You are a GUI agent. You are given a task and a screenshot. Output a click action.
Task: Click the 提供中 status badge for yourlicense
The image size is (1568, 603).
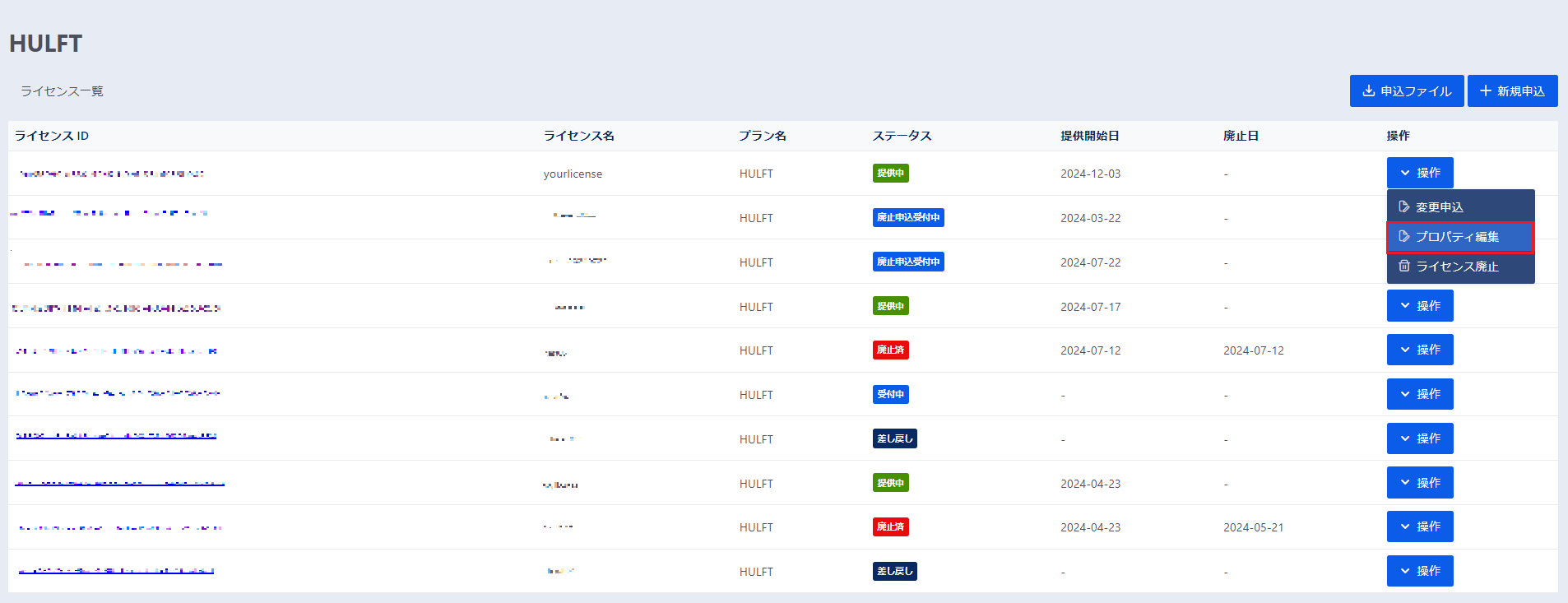coord(890,174)
